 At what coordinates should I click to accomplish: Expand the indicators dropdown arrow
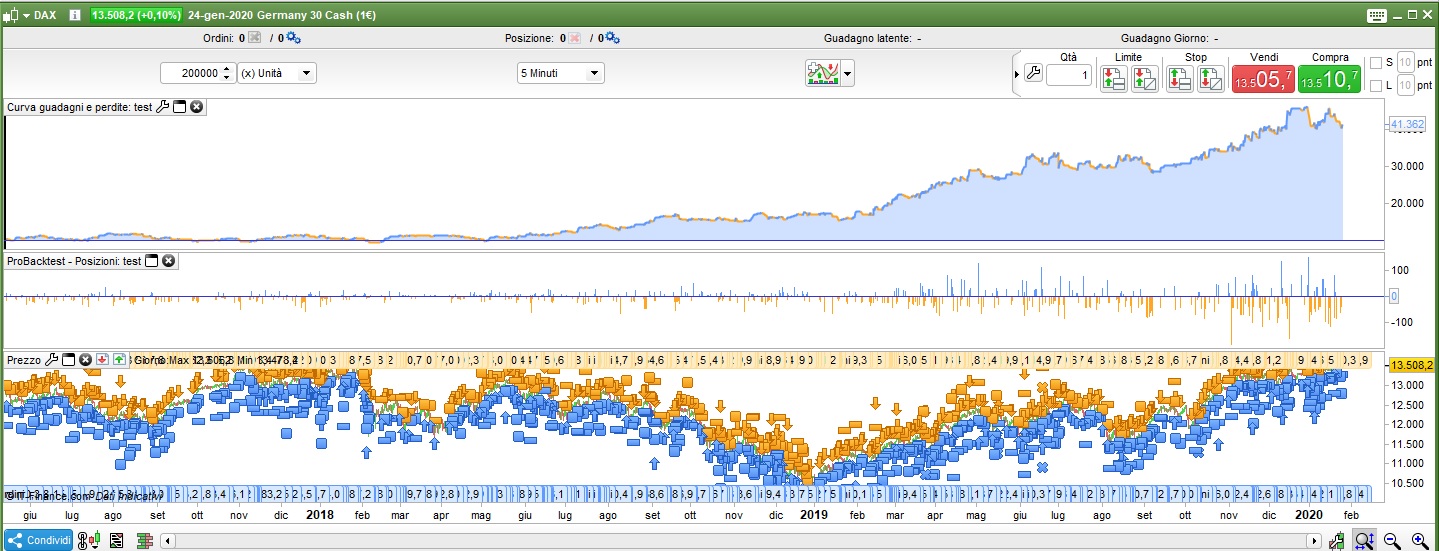pyautogui.click(x=848, y=73)
